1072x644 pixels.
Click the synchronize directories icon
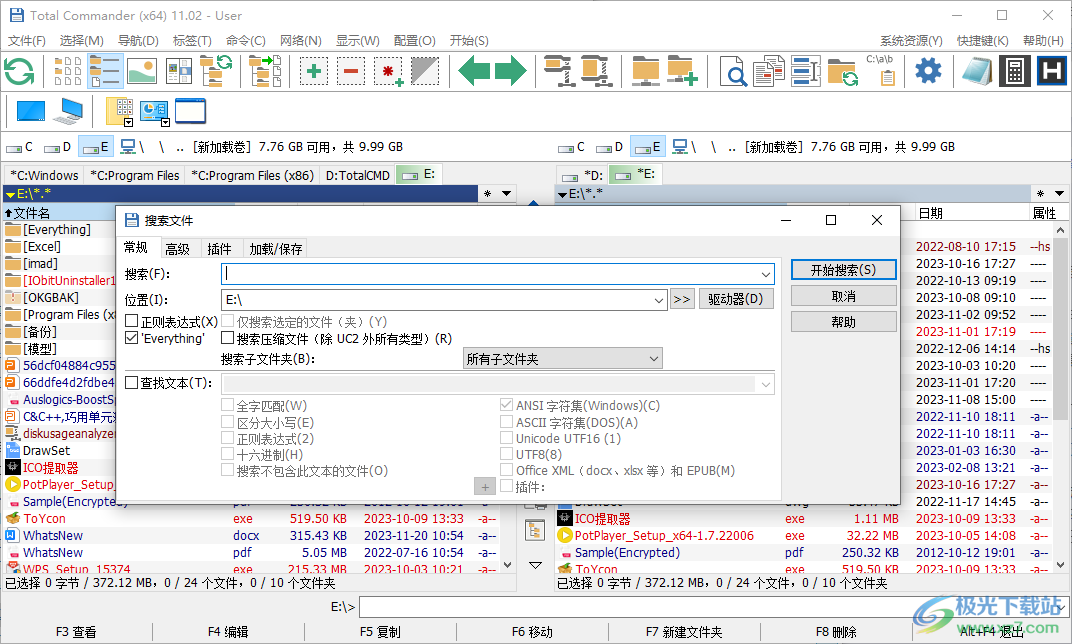click(842, 71)
